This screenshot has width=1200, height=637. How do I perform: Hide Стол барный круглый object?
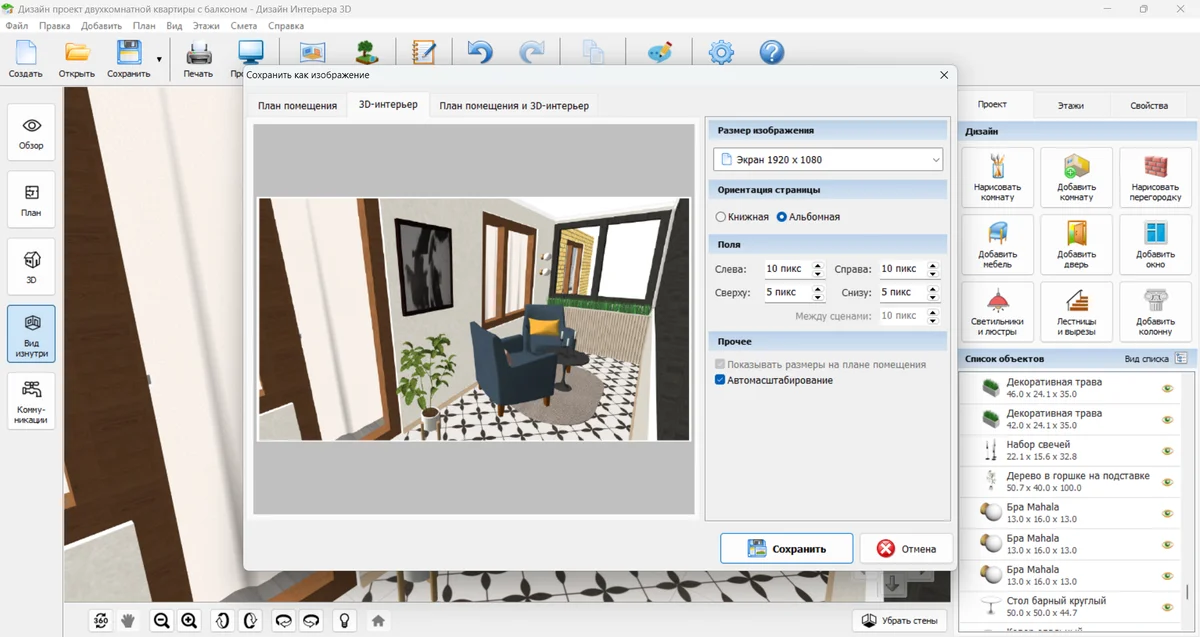pos(1167,606)
